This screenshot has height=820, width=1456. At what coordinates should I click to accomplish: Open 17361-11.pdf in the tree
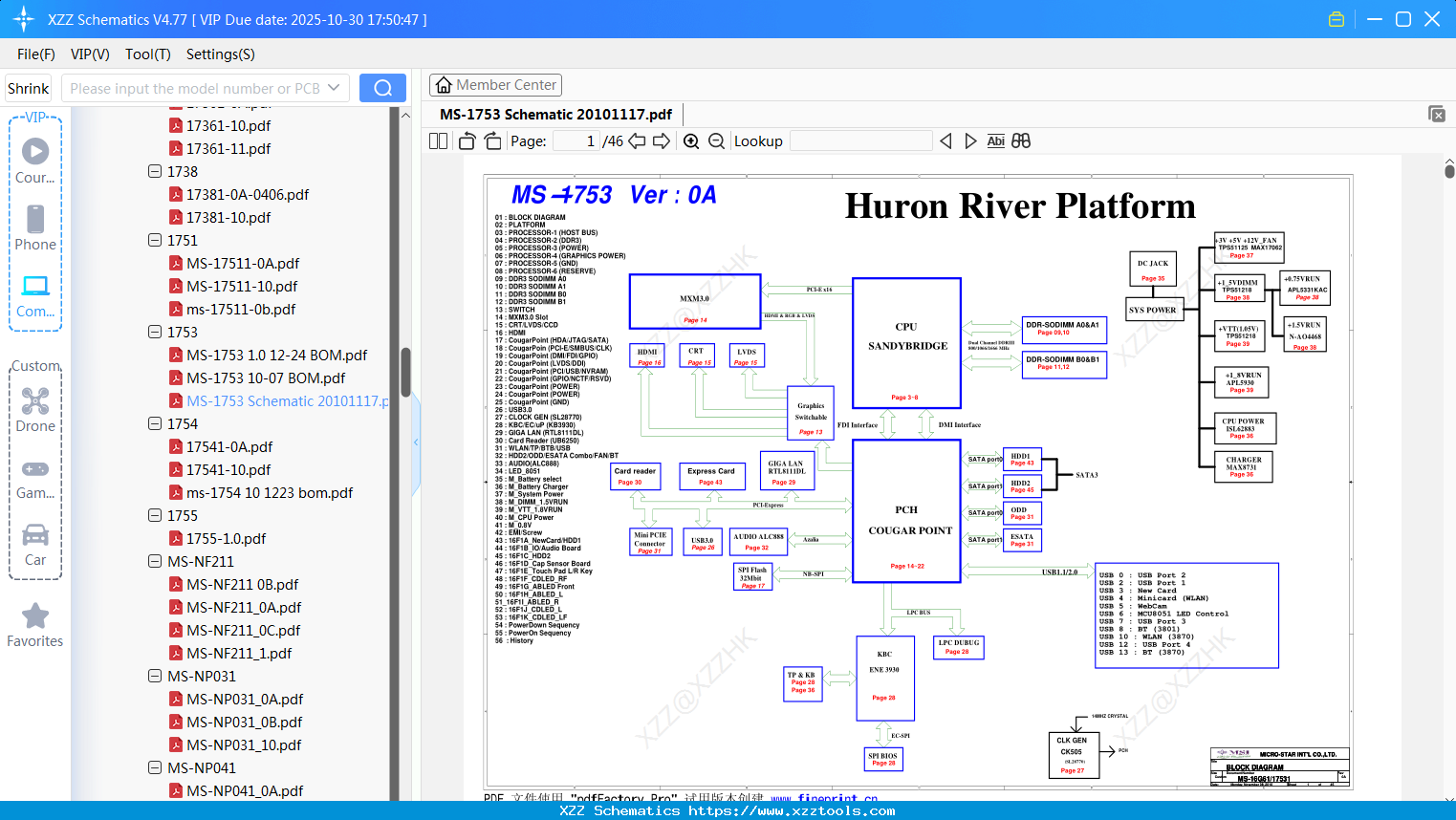(228, 149)
